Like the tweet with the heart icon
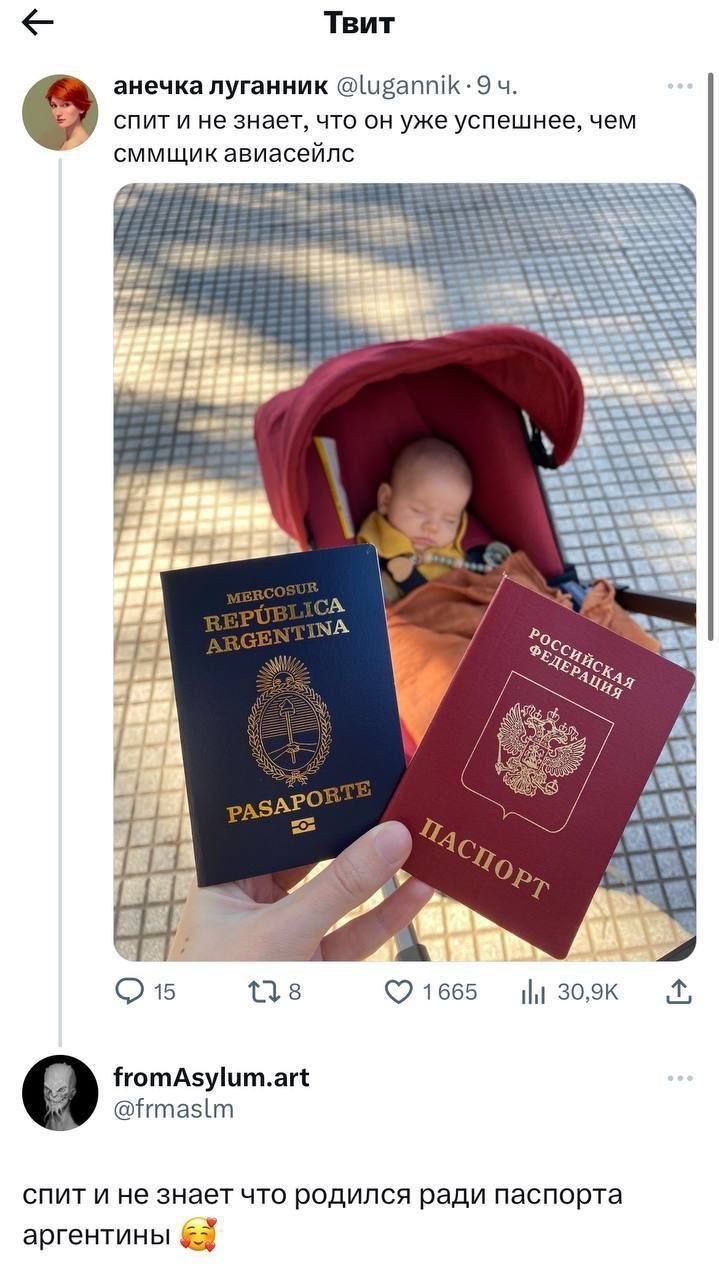Viewport: 719px width, 1280px height. [x=399, y=991]
